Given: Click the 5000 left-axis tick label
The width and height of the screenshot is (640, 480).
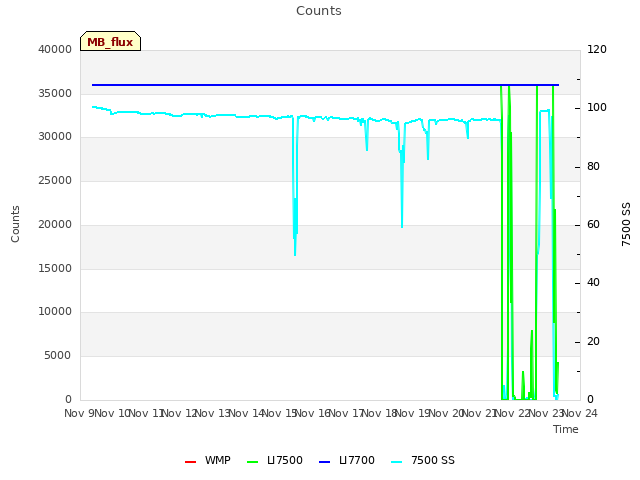Looking at the screenshot, I should pos(58,355).
